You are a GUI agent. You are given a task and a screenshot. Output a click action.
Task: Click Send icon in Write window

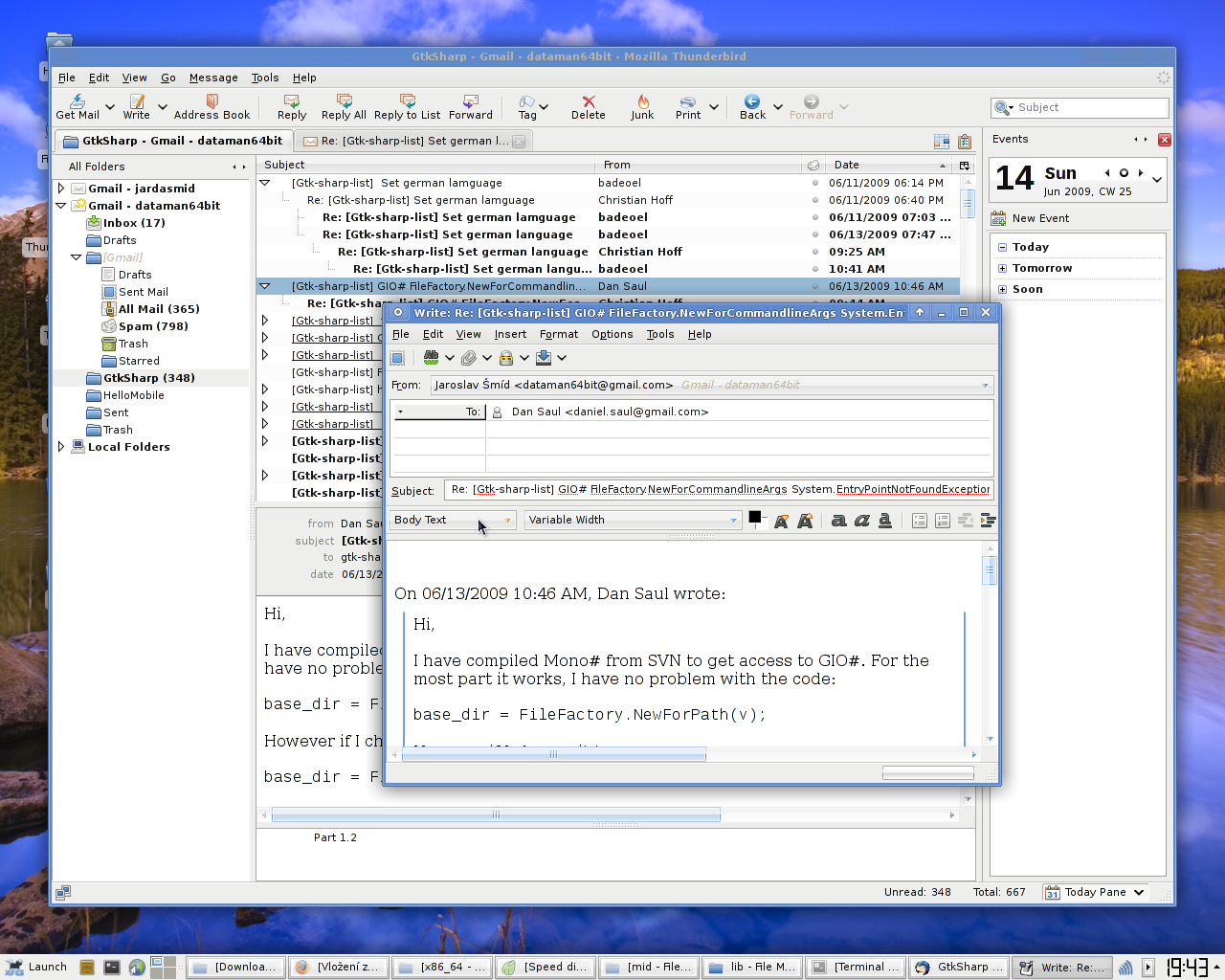(x=397, y=357)
